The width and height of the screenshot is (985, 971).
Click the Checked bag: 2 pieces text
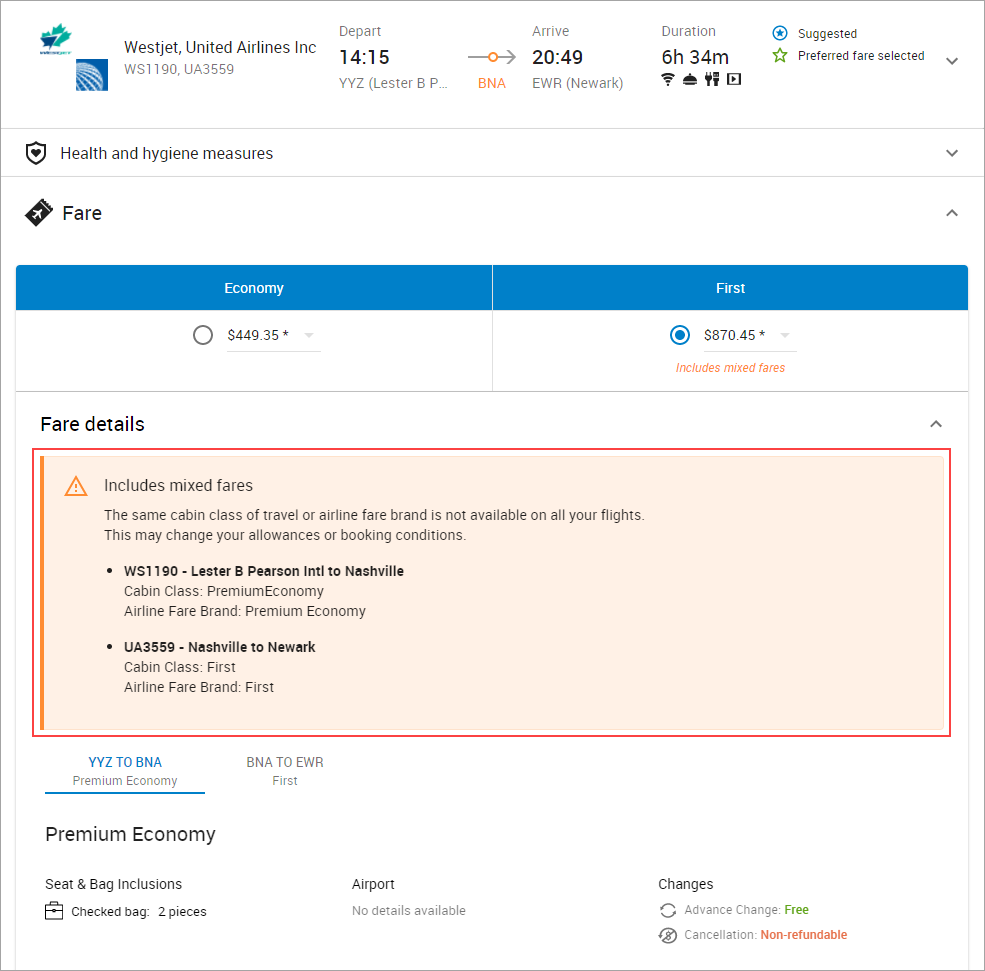click(139, 912)
